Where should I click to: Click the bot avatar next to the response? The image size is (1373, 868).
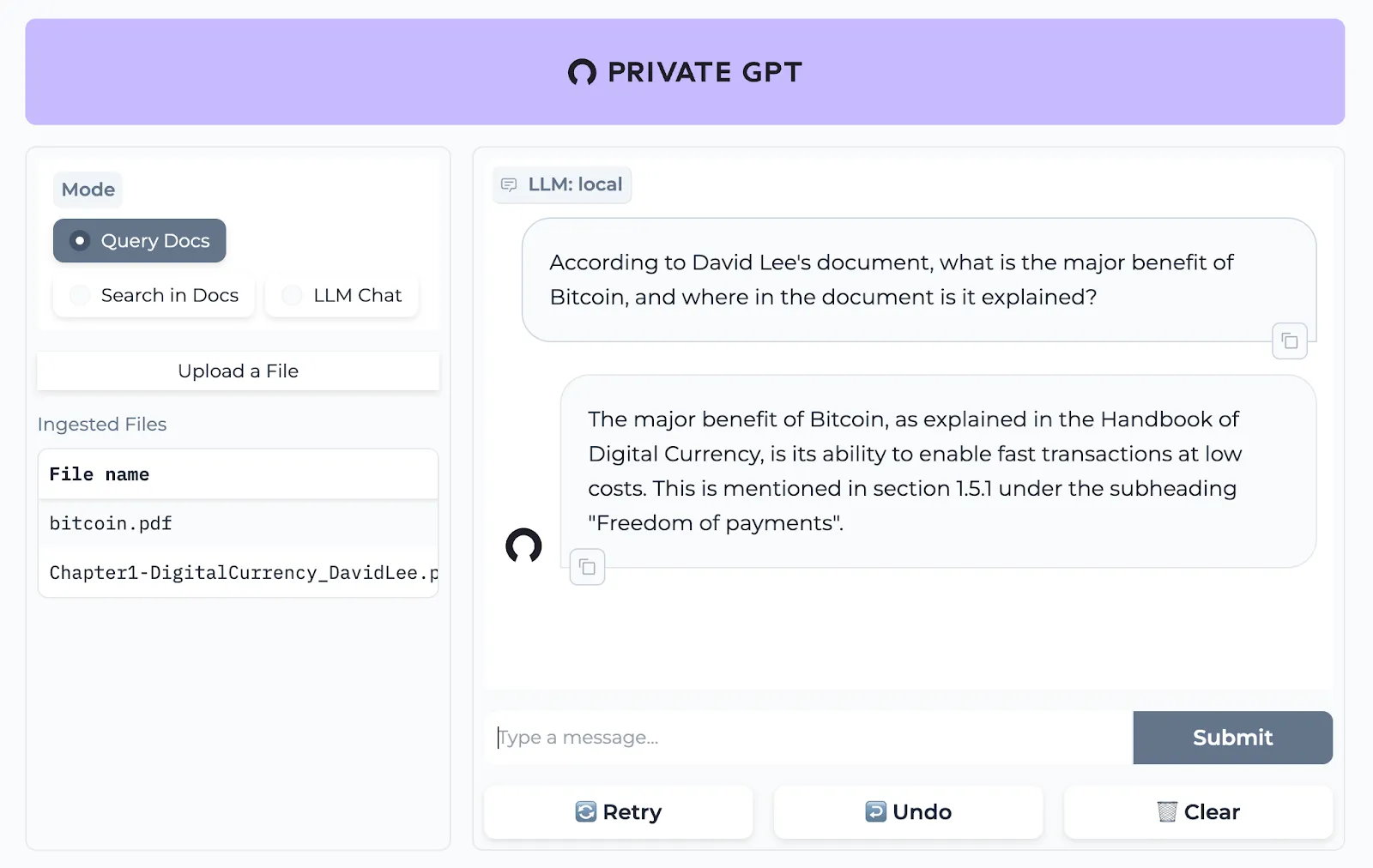(524, 546)
